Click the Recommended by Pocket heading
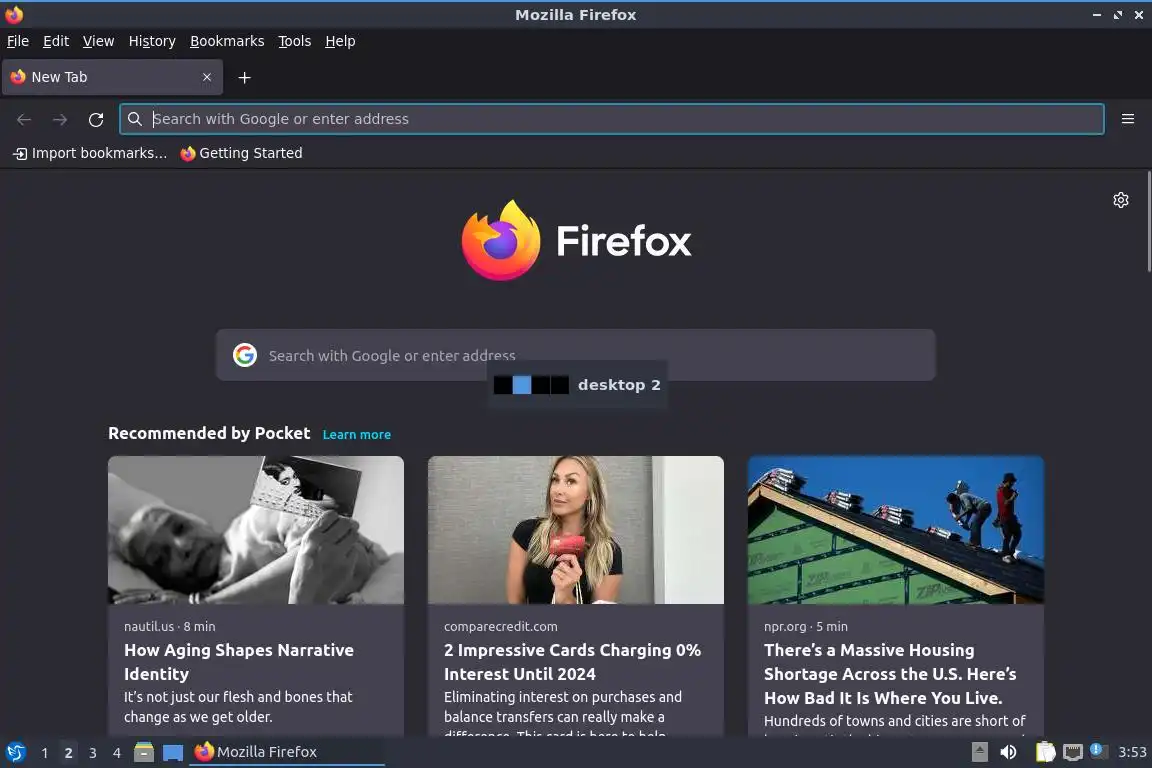Screen dimensions: 1152x768 (209, 433)
